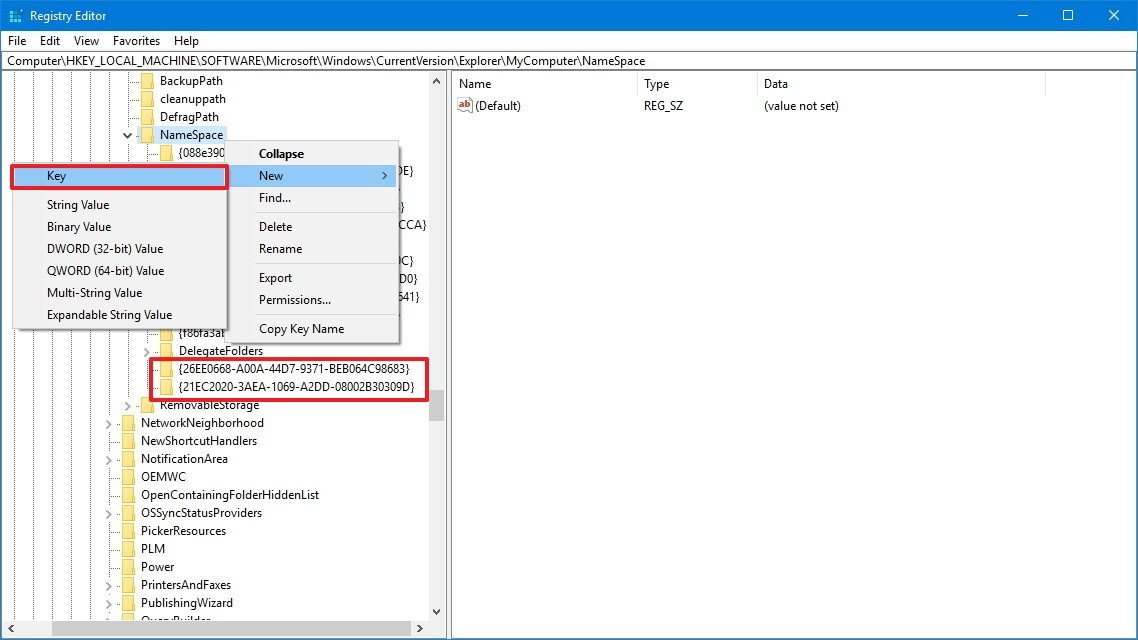Click the PickerResources folder icon
Screen dimensions: 1138x640
tap(128, 531)
